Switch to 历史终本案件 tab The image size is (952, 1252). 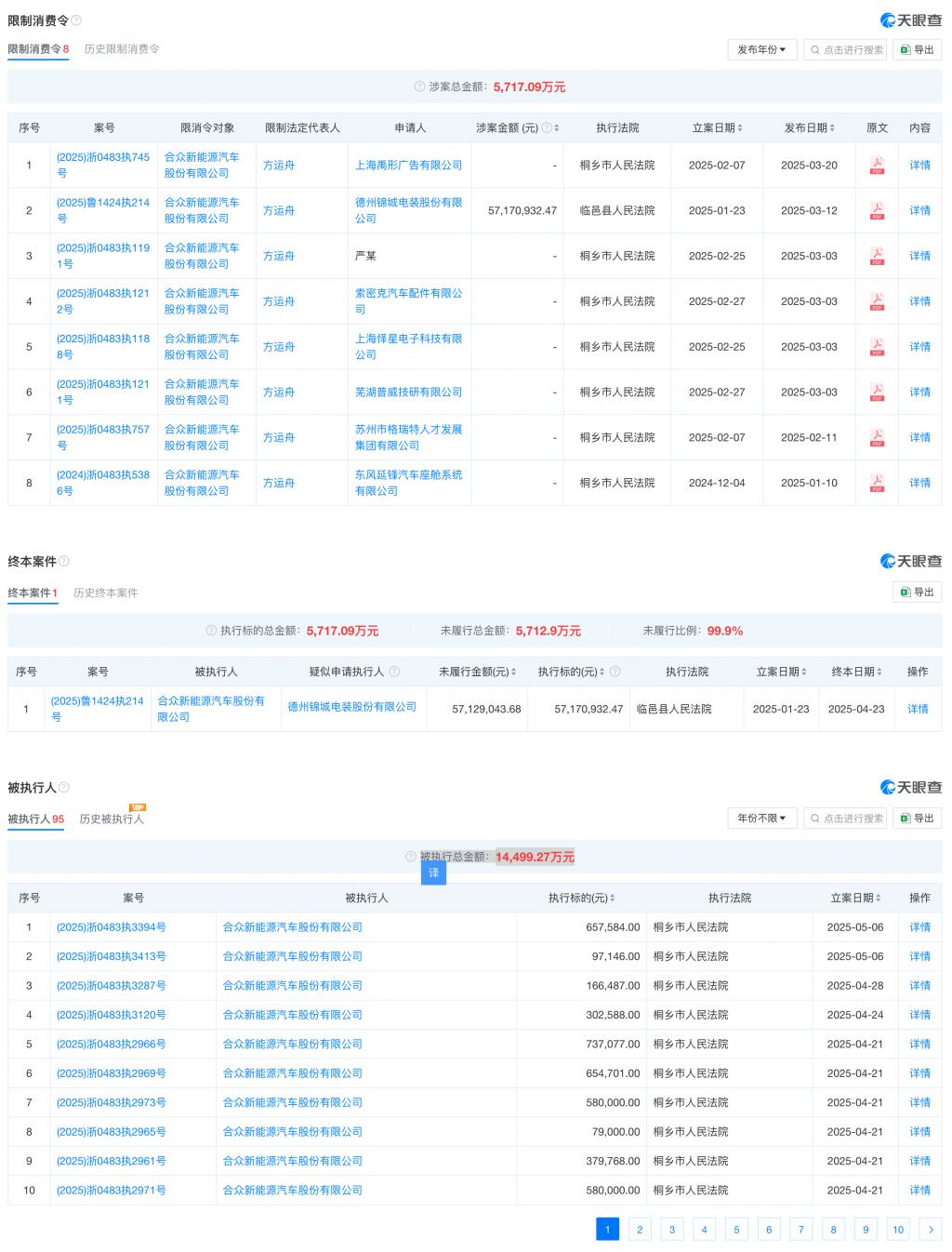[106, 593]
